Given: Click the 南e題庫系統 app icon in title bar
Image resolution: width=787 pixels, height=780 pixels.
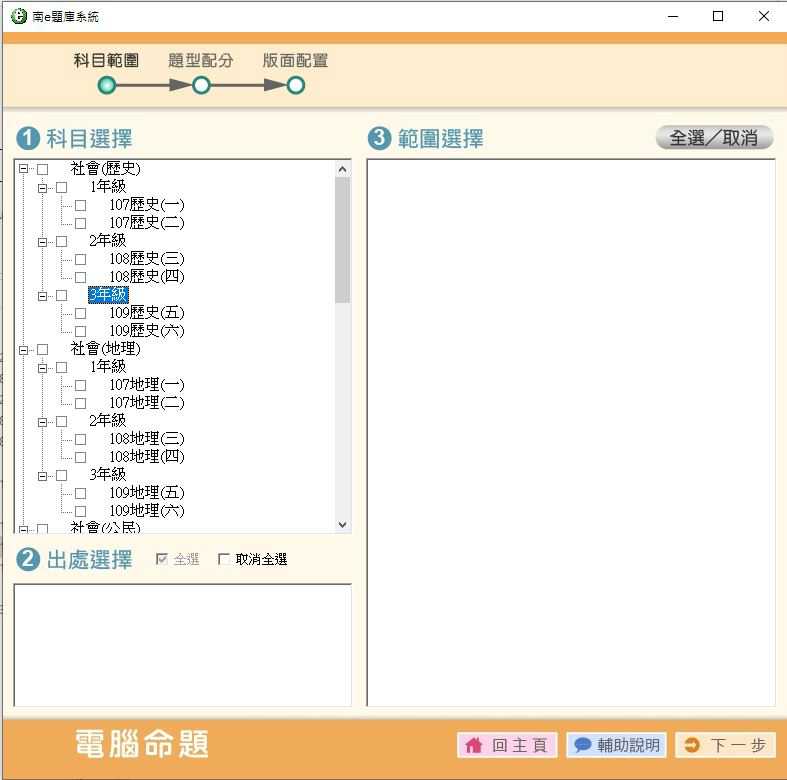Looking at the screenshot, I should tap(19, 16).
